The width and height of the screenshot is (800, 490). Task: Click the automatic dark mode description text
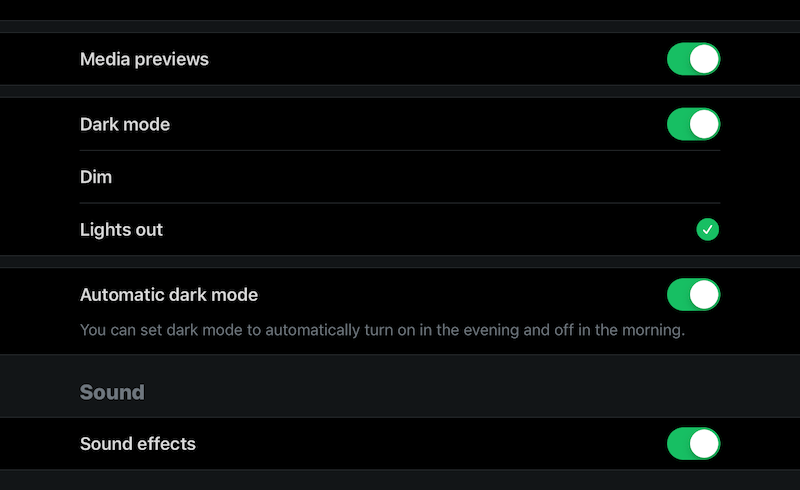point(382,330)
